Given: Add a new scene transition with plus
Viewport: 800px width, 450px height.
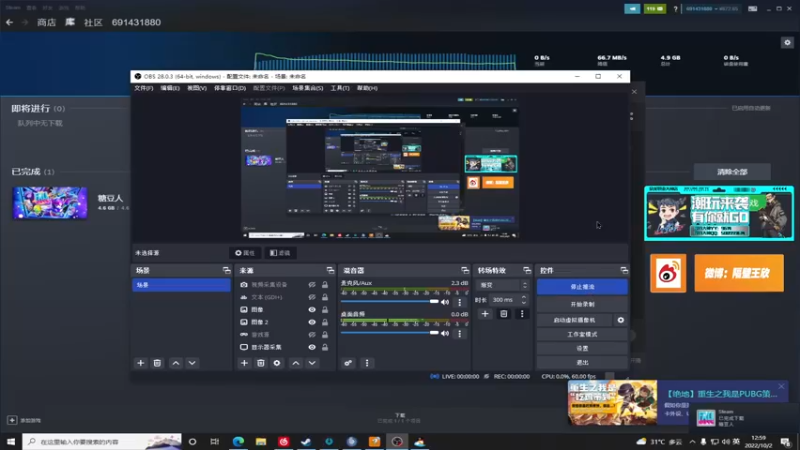Looking at the screenshot, I should point(485,314).
